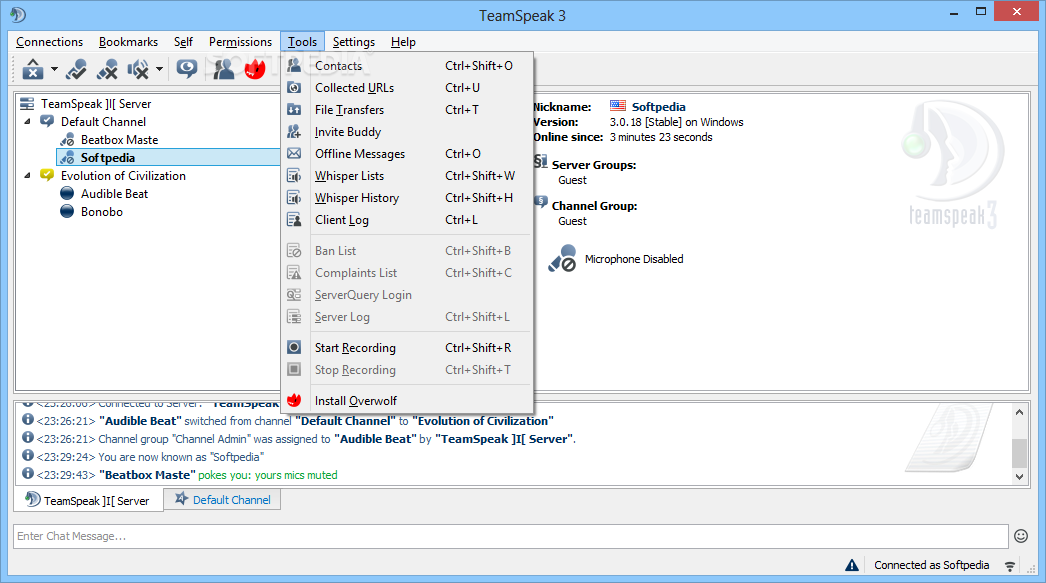Click the Enter Chat Message field

click(x=510, y=536)
